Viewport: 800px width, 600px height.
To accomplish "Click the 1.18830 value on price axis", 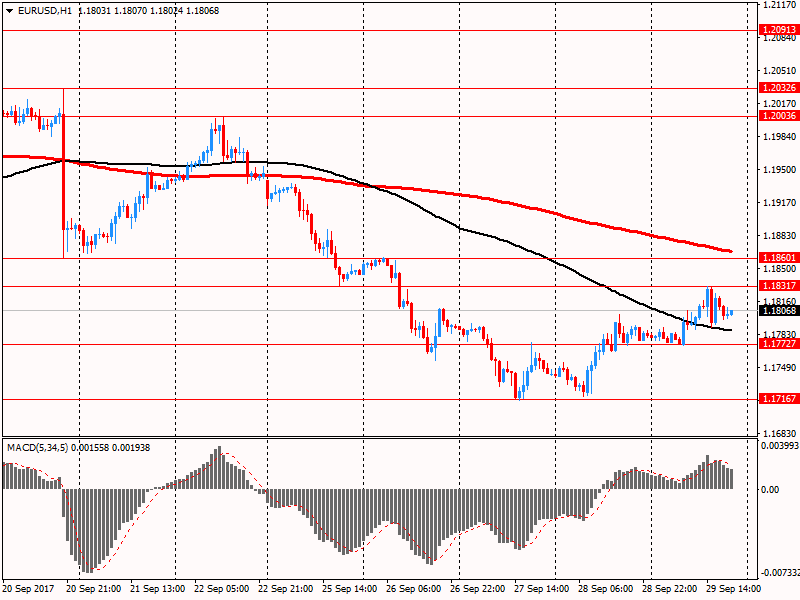I will [780, 236].
